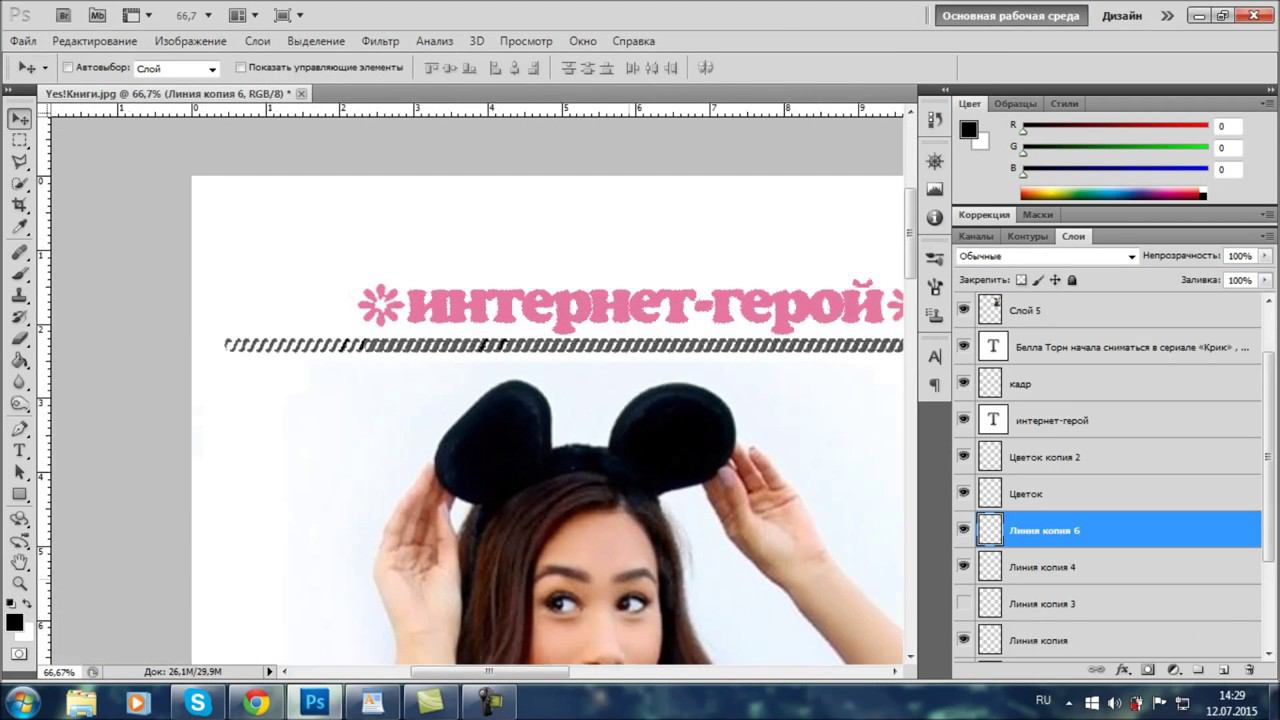
Task: Open the status bar info arrow menu
Action: [x=269, y=672]
